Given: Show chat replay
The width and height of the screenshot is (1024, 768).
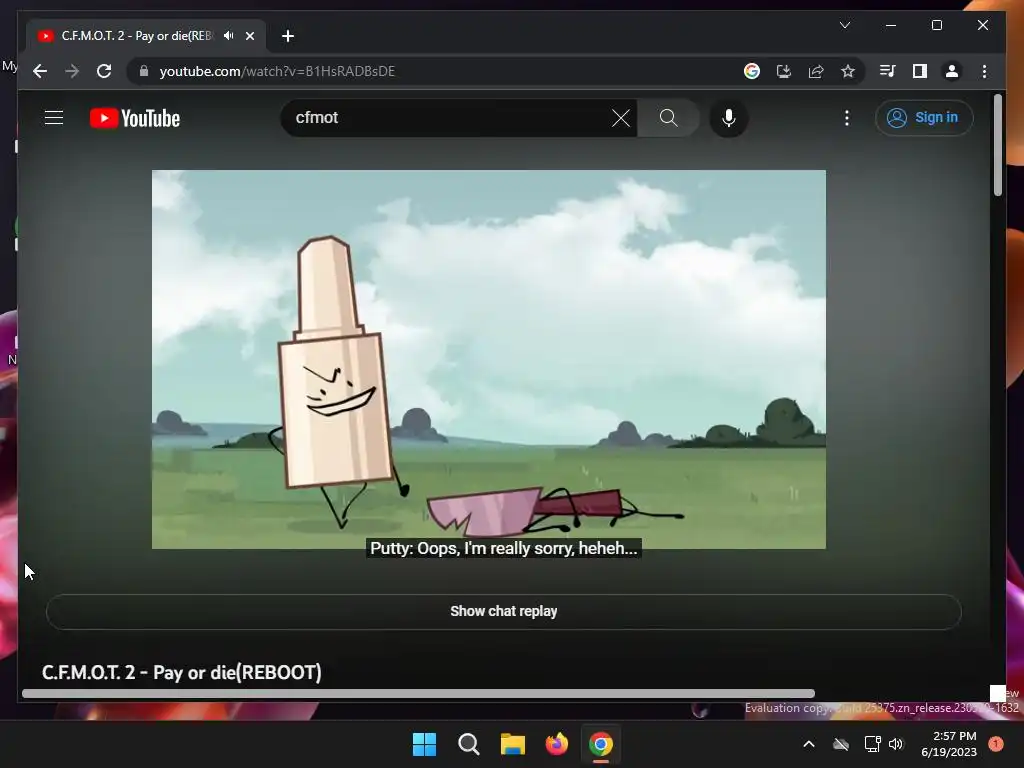Looking at the screenshot, I should (504, 611).
